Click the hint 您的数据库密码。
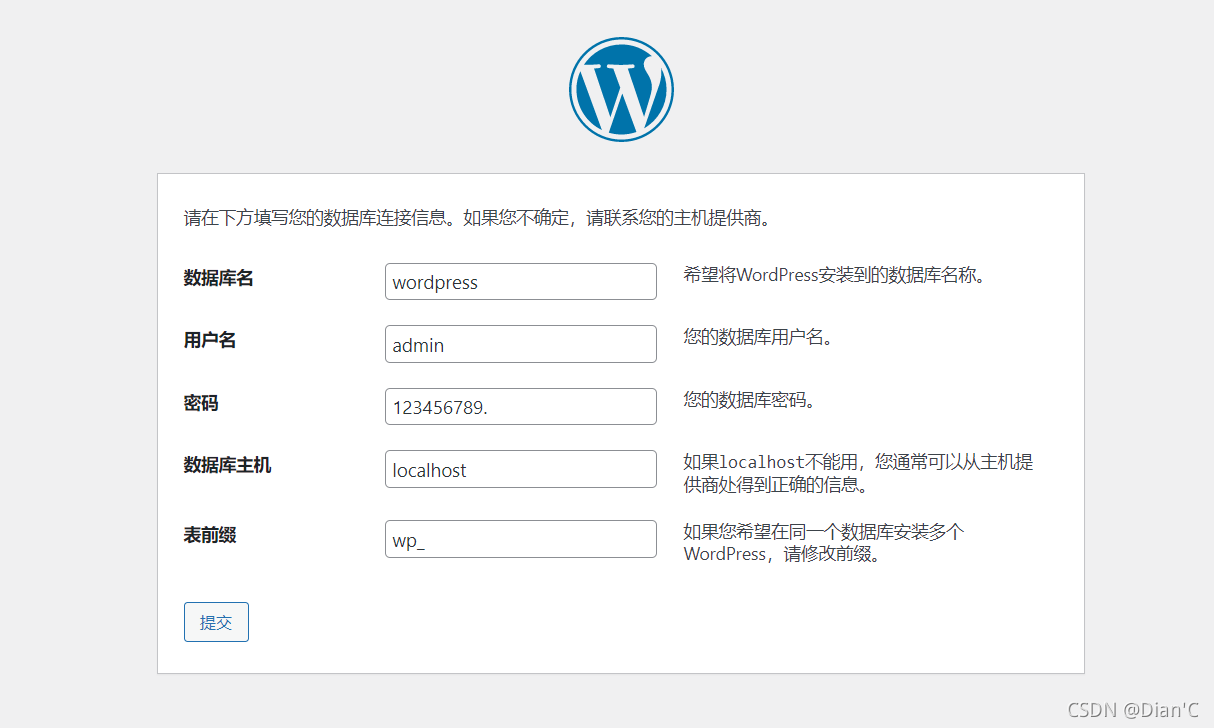The height and width of the screenshot is (728, 1214). [750, 400]
